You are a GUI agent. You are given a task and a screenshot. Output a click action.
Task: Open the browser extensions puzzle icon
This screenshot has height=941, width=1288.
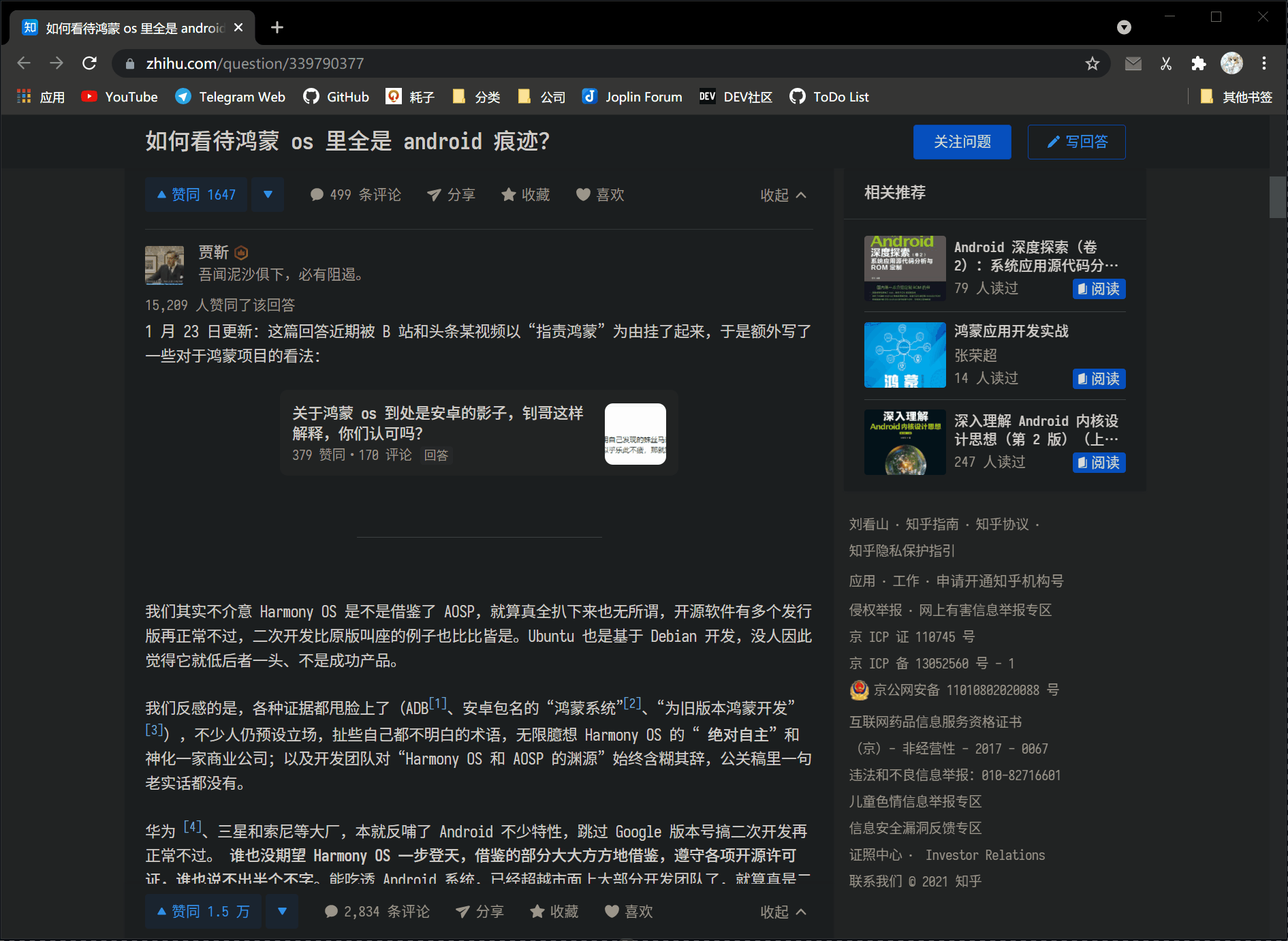1199,63
